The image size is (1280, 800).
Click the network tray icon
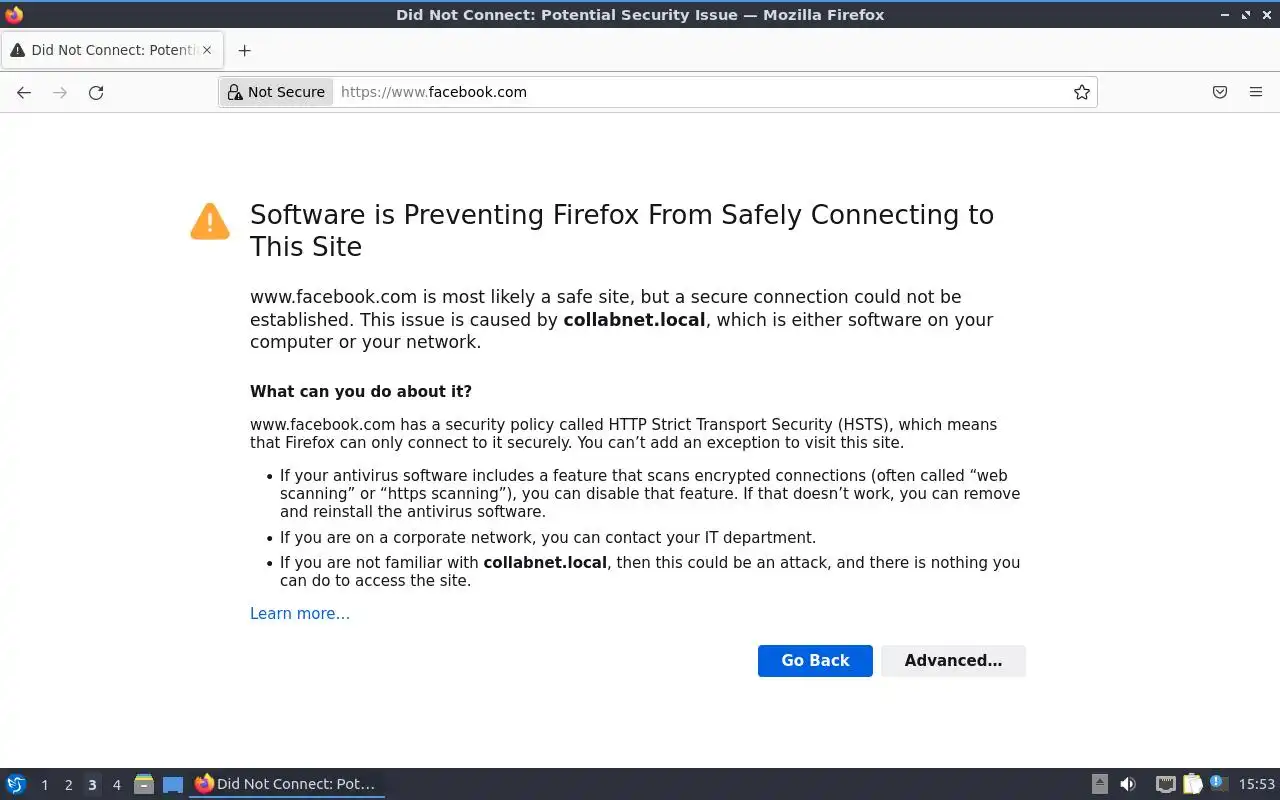click(x=1165, y=784)
